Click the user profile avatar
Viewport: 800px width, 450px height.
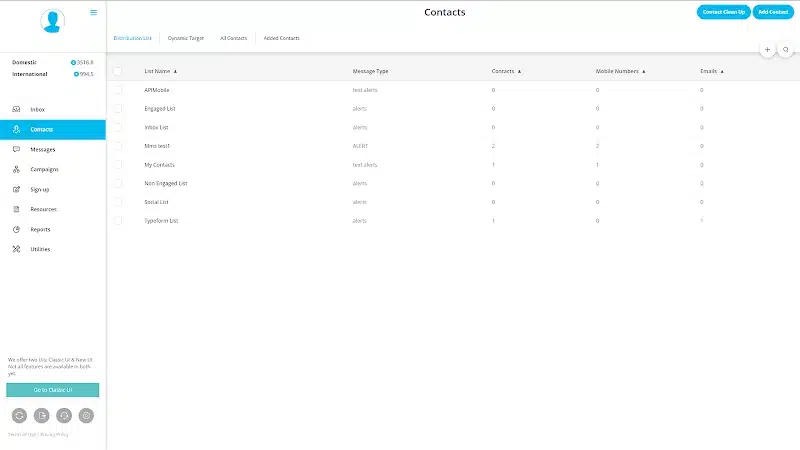[52, 21]
